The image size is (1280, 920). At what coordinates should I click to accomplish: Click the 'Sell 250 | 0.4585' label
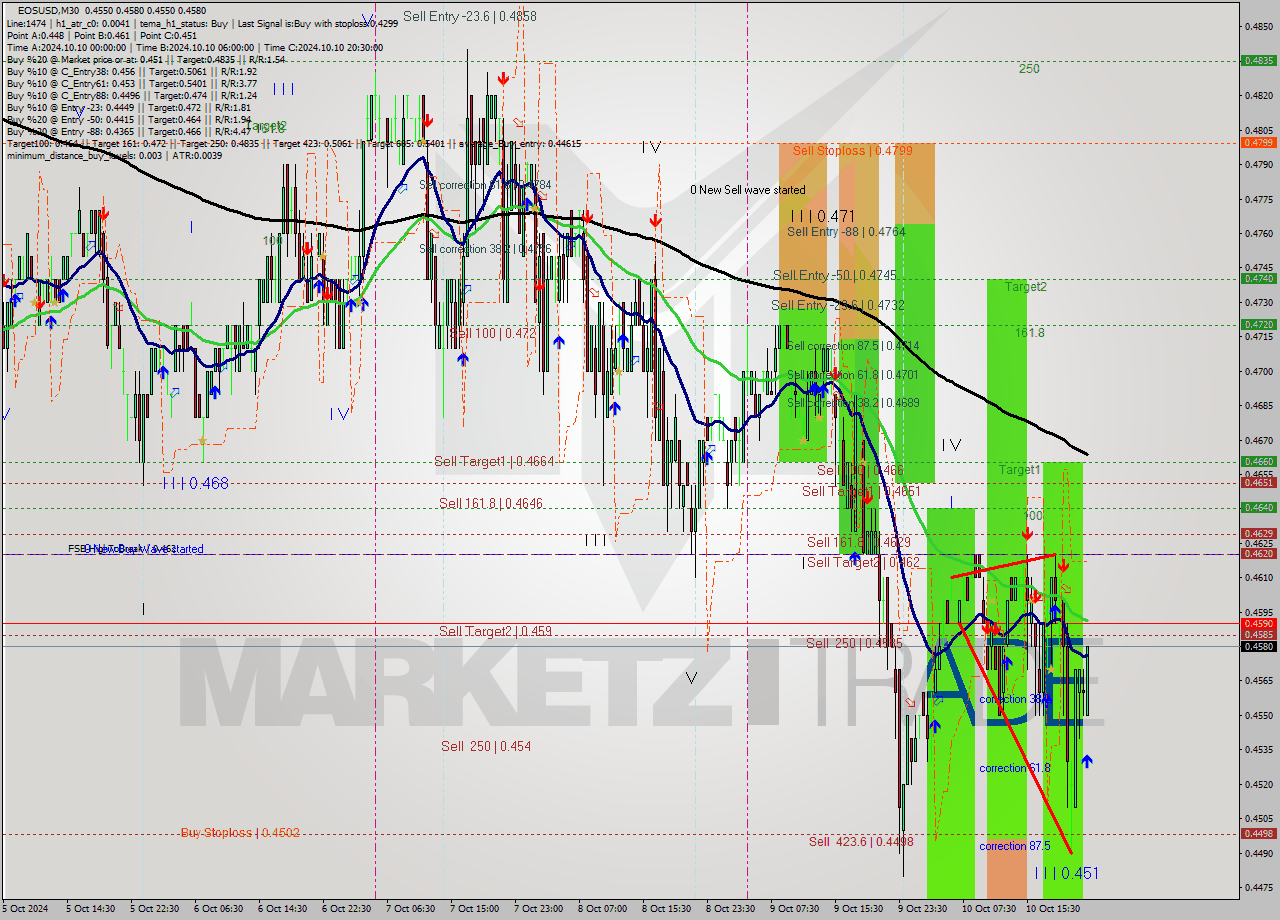click(x=854, y=643)
